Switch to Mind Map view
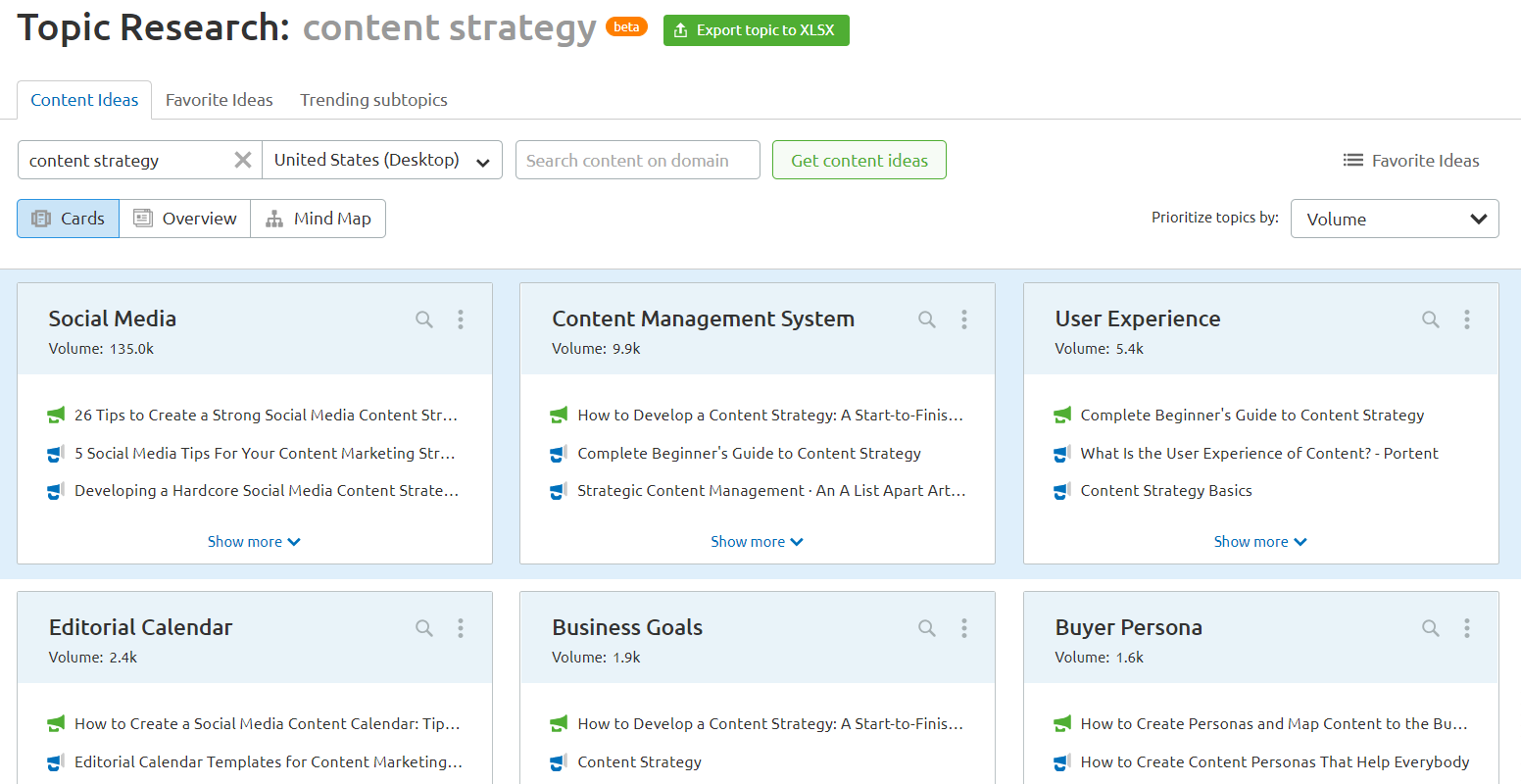The width and height of the screenshot is (1521, 784). coord(319,219)
